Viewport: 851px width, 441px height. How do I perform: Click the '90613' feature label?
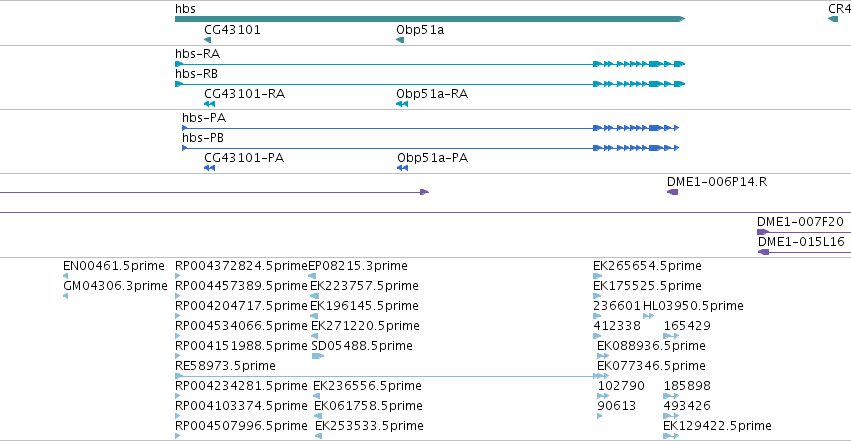tap(617, 406)
